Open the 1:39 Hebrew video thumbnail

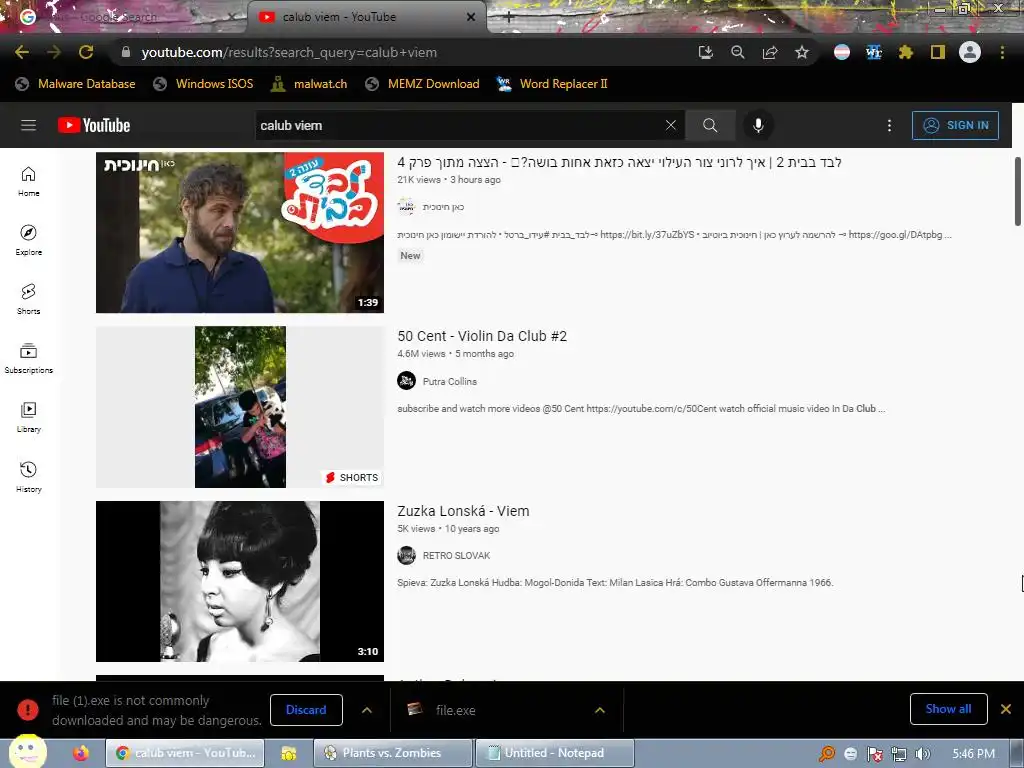pyautogui.click(x=240, y=232)
